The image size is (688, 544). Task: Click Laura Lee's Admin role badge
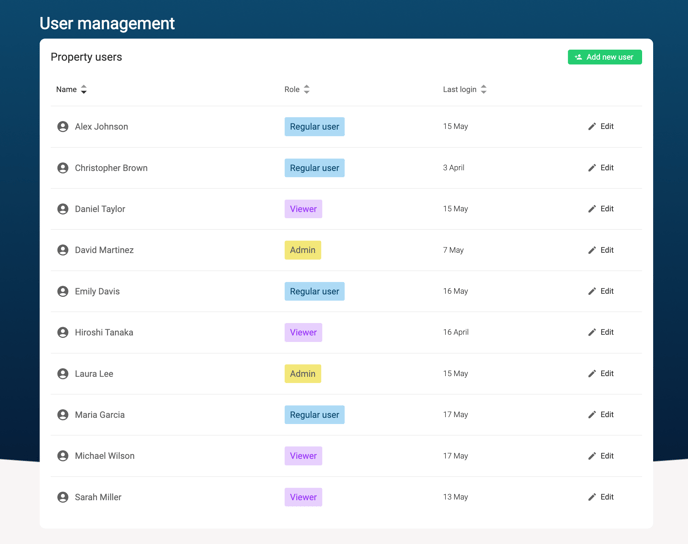(303, 374)
